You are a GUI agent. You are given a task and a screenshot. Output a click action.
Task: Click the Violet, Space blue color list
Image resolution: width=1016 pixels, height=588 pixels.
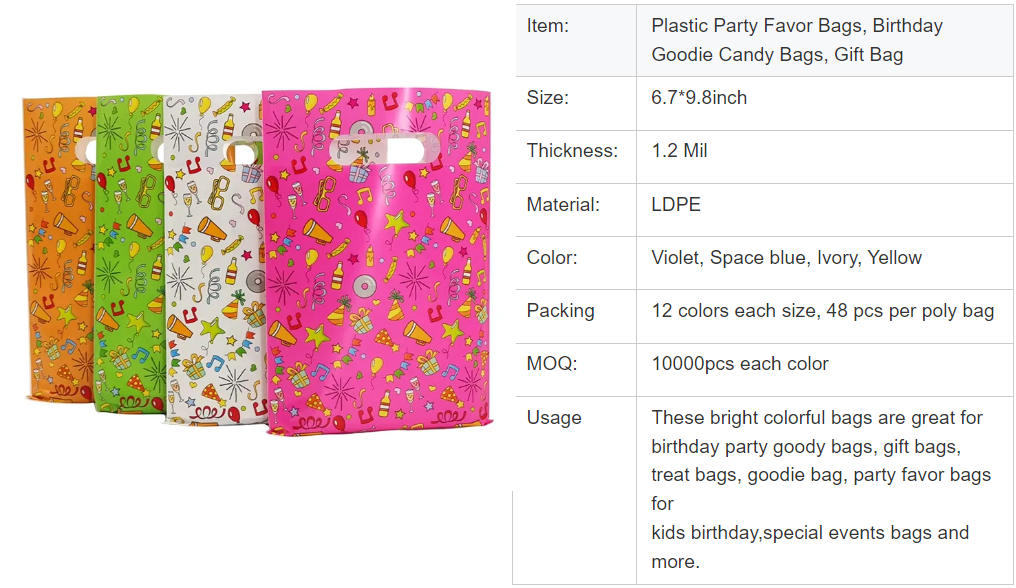pyautogui.click(x=786, y=258)
